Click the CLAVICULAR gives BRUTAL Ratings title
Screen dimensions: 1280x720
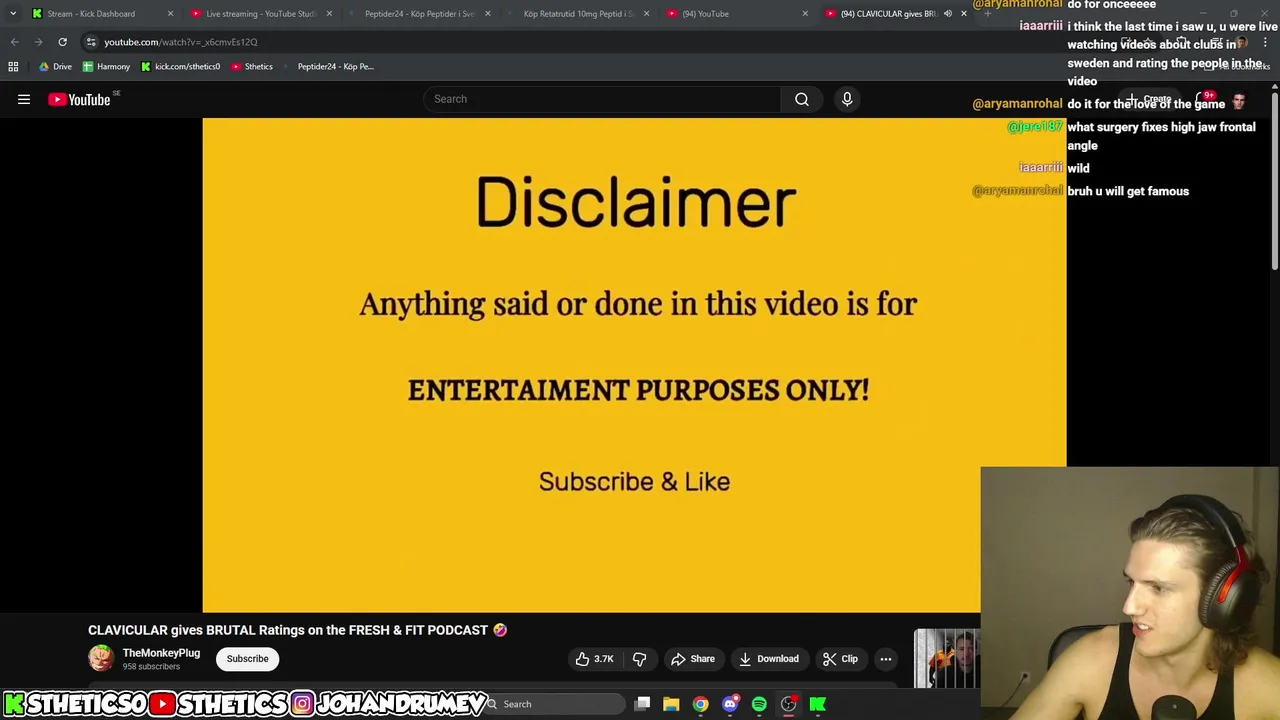click(x=297, y=630)
